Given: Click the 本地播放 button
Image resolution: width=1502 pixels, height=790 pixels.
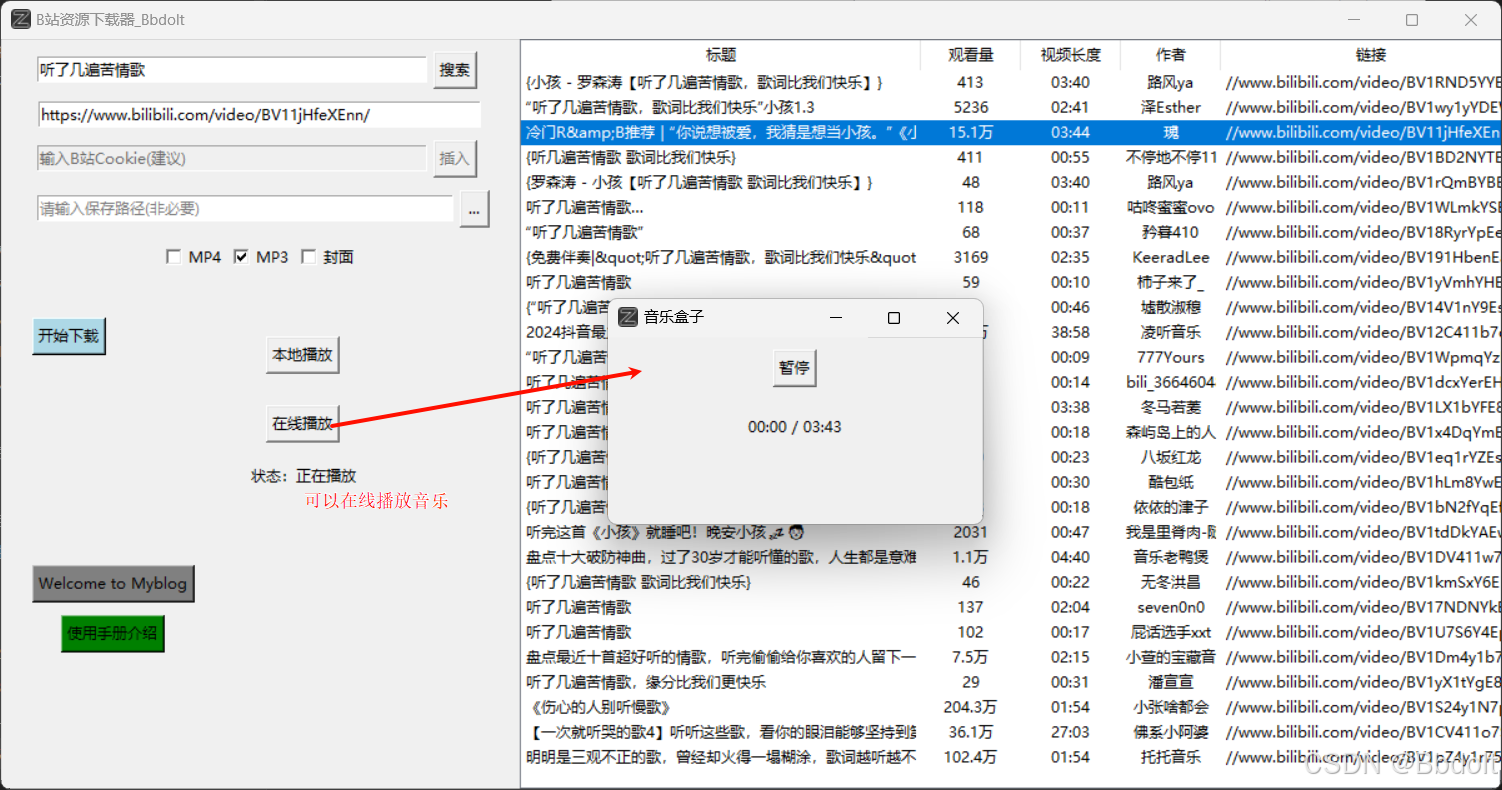Looking at the screenshot, I should click(303, 354).
